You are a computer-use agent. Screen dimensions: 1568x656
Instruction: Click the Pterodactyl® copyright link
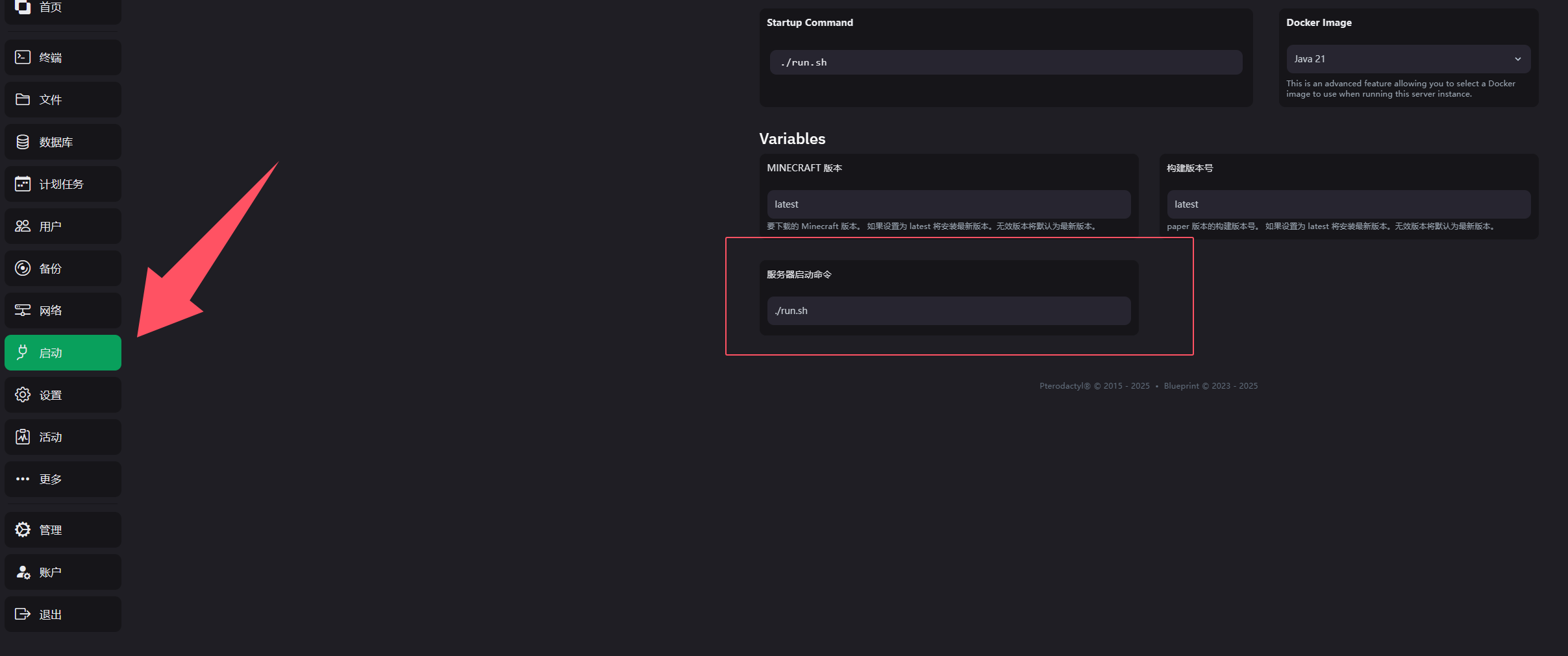click(1065, 386)
